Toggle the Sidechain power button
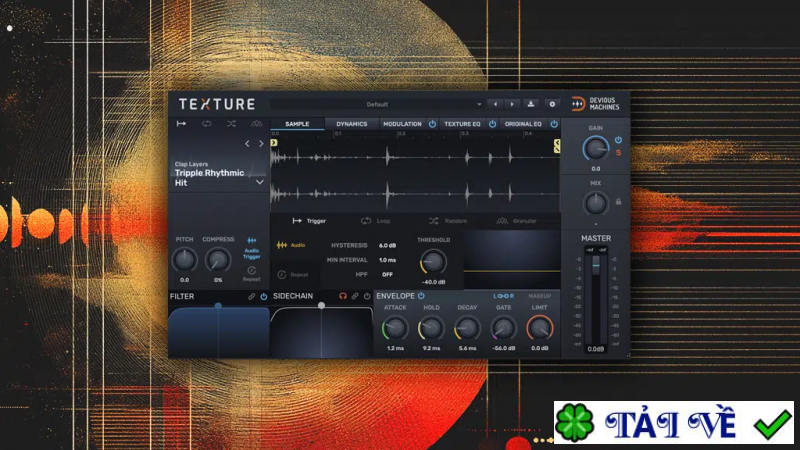Image resolution: width=800 pixels, height=450 pixels. click(x=367, y=296)
